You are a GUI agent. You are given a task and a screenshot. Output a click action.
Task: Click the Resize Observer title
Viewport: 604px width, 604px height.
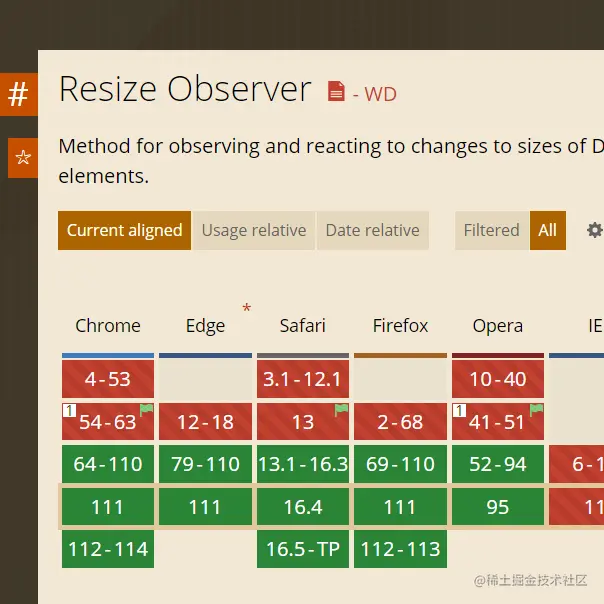[185, 89]
